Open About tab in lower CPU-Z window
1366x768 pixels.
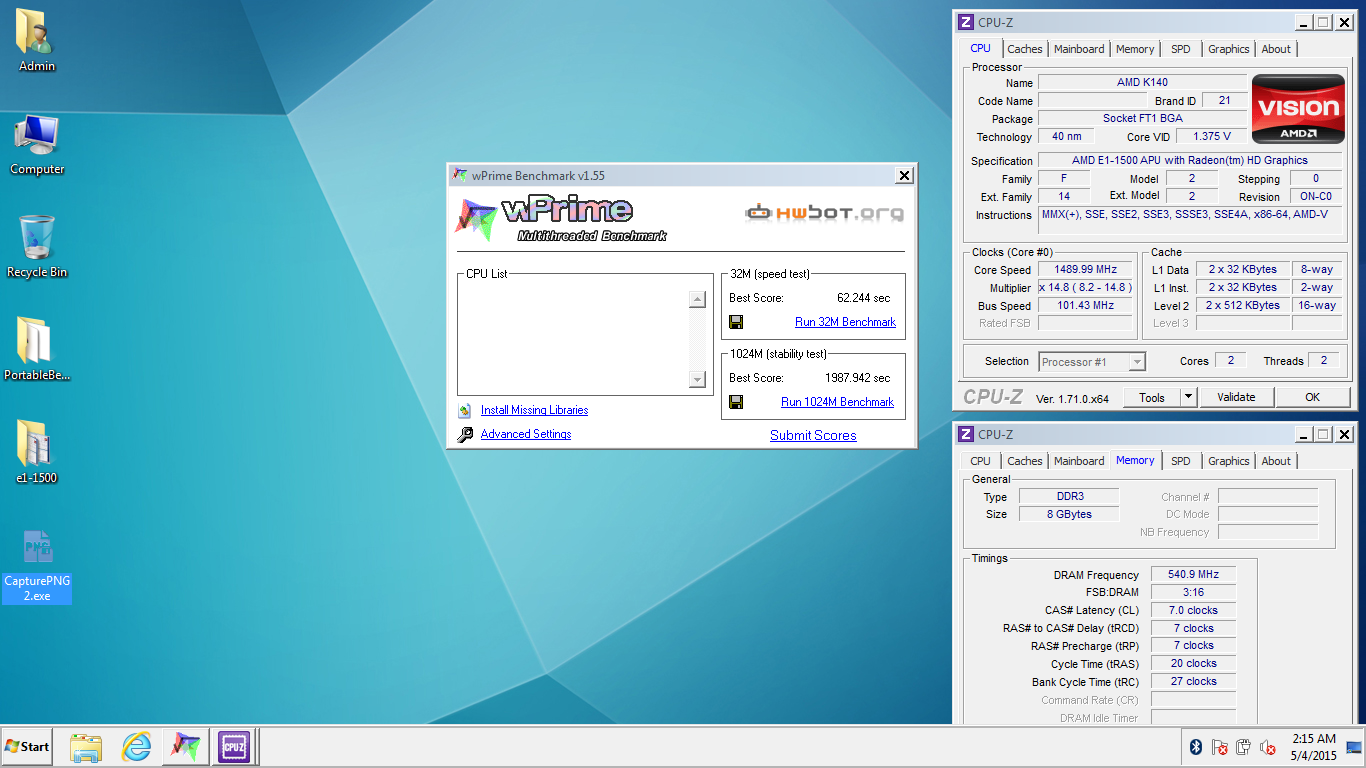(1276, 461)
